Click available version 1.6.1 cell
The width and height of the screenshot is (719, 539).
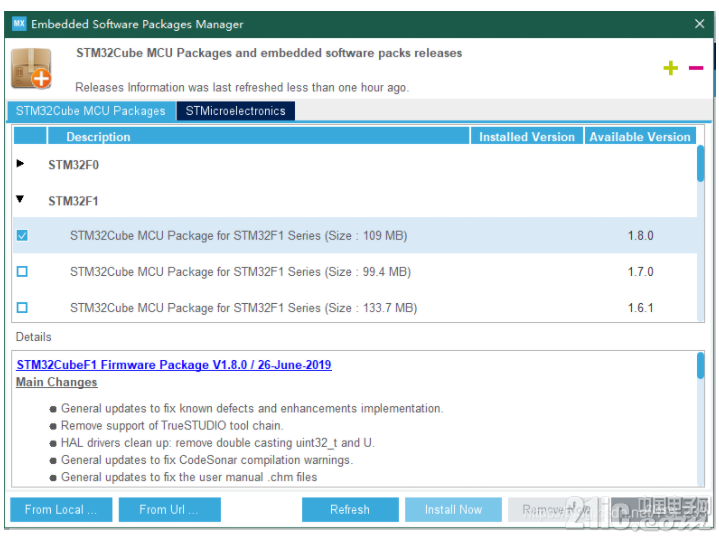coord(640,307)
